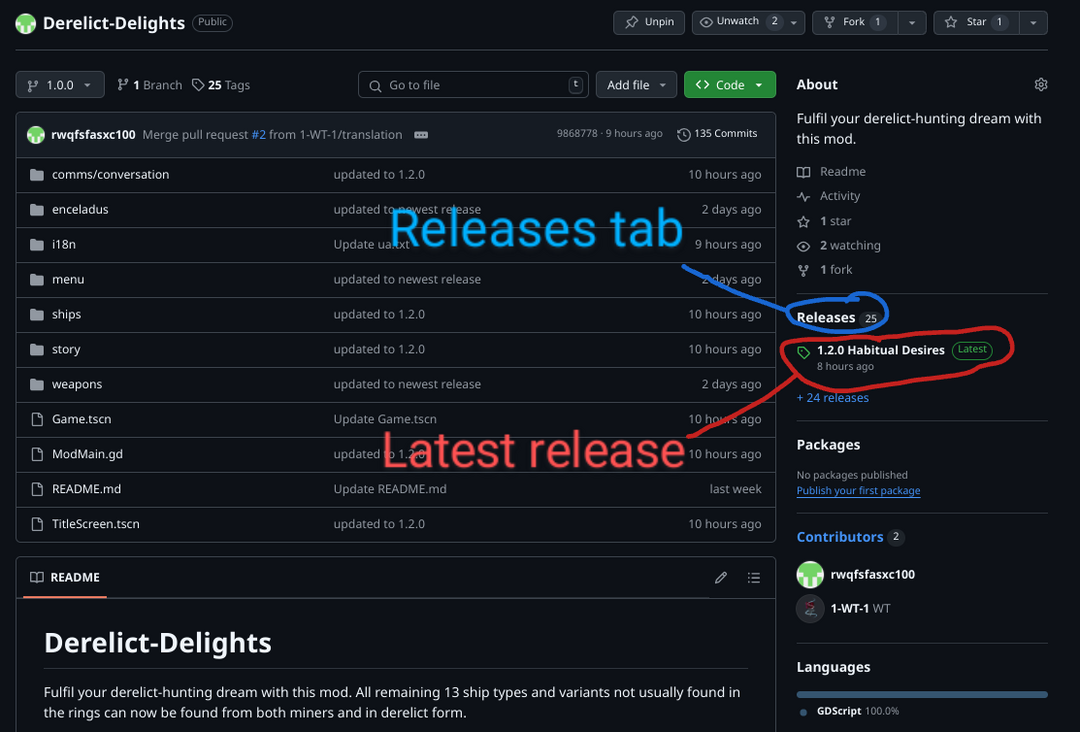Viewport: 1080px width, 732px height.
Task: Open the 135 Commits history
Action: click(x=717, y=134)
